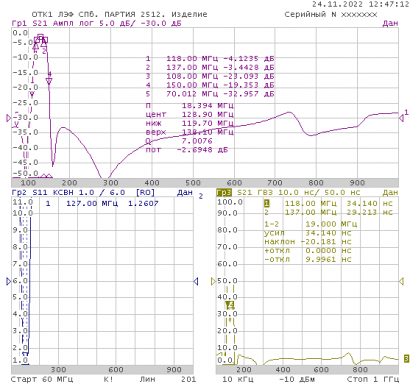Viewport: 410px width, 384px height.
Task: Click the reference level triangle at right of Гр1 graph
Action: coord(401,118)
